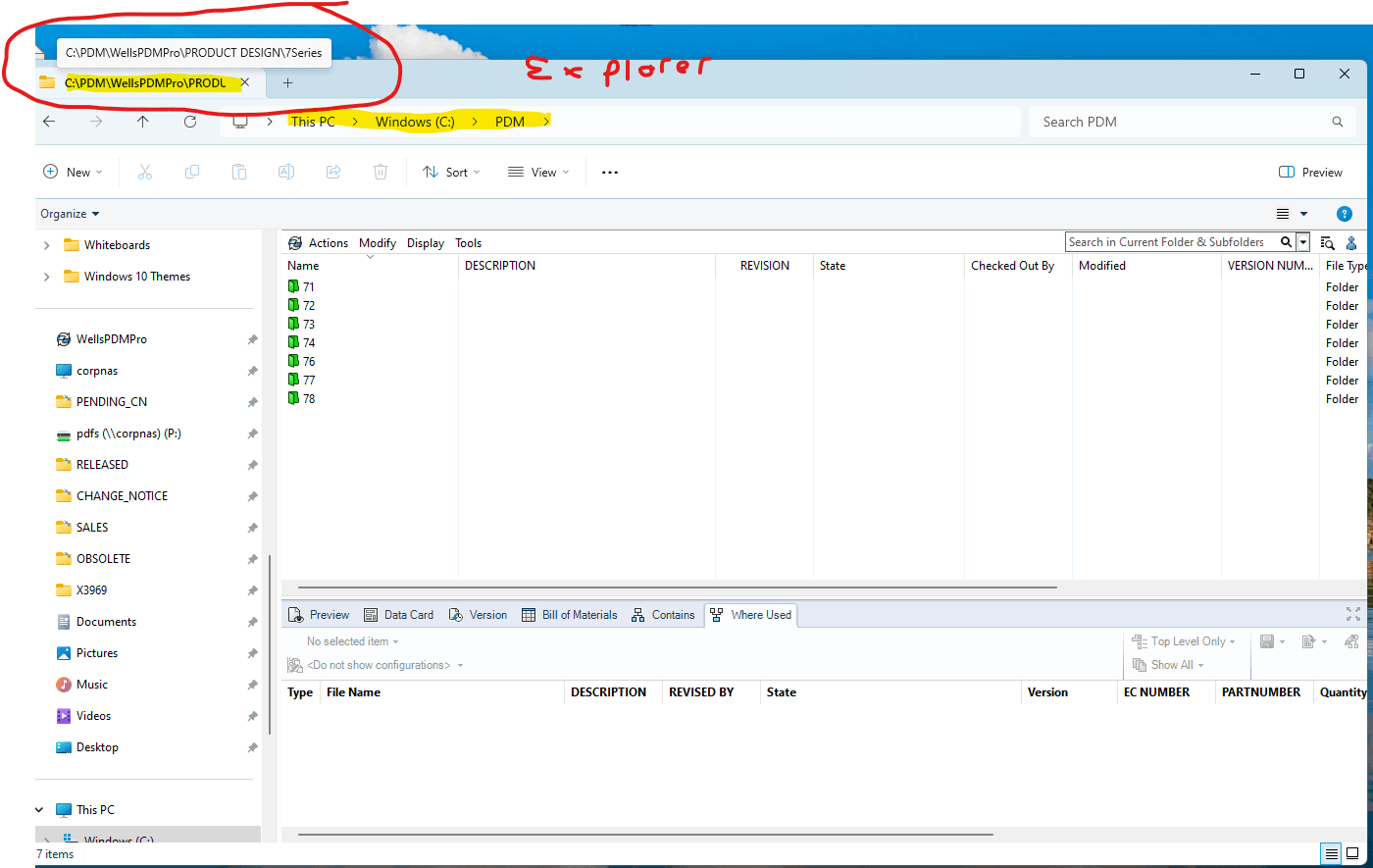Image resolution: width=1373 pixels, height=868 pixels.
Task: Select the Rename icon
Action: 286,172
